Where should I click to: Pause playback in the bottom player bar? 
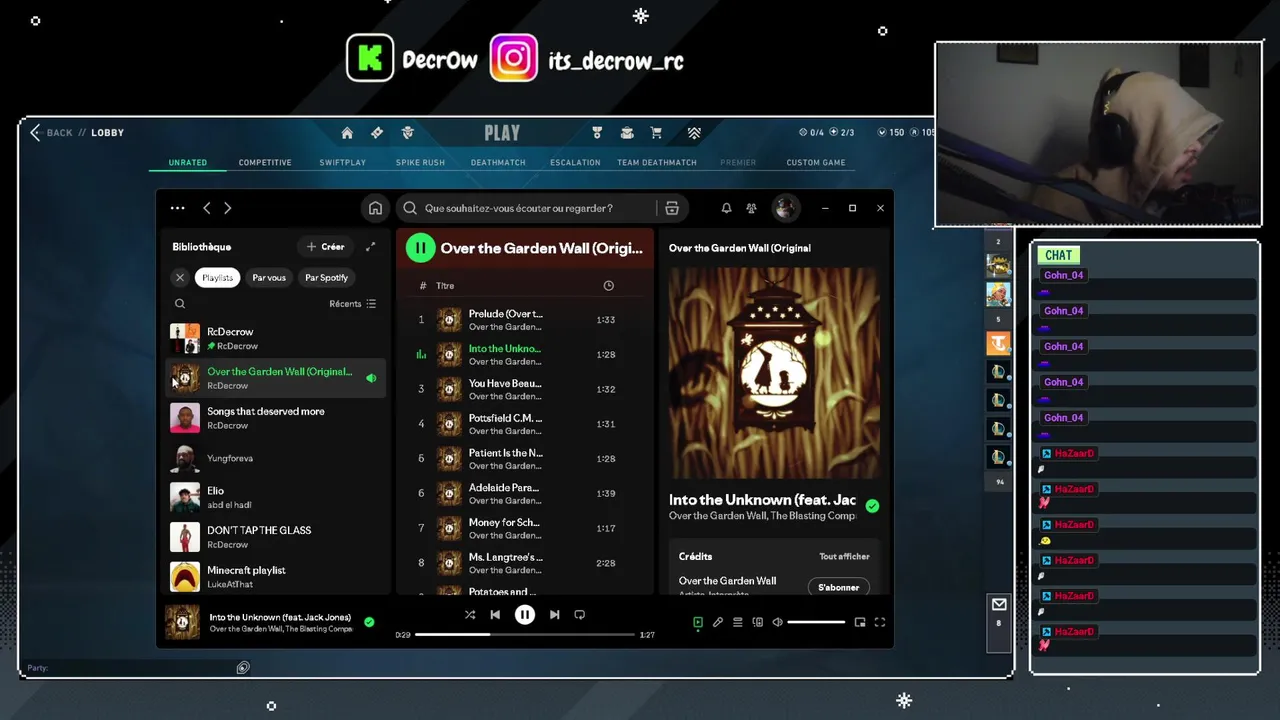(x=525, y=615)
